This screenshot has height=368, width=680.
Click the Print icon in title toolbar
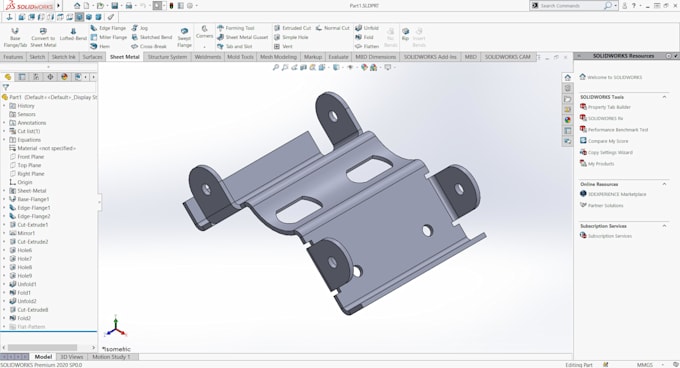[129, 6]
